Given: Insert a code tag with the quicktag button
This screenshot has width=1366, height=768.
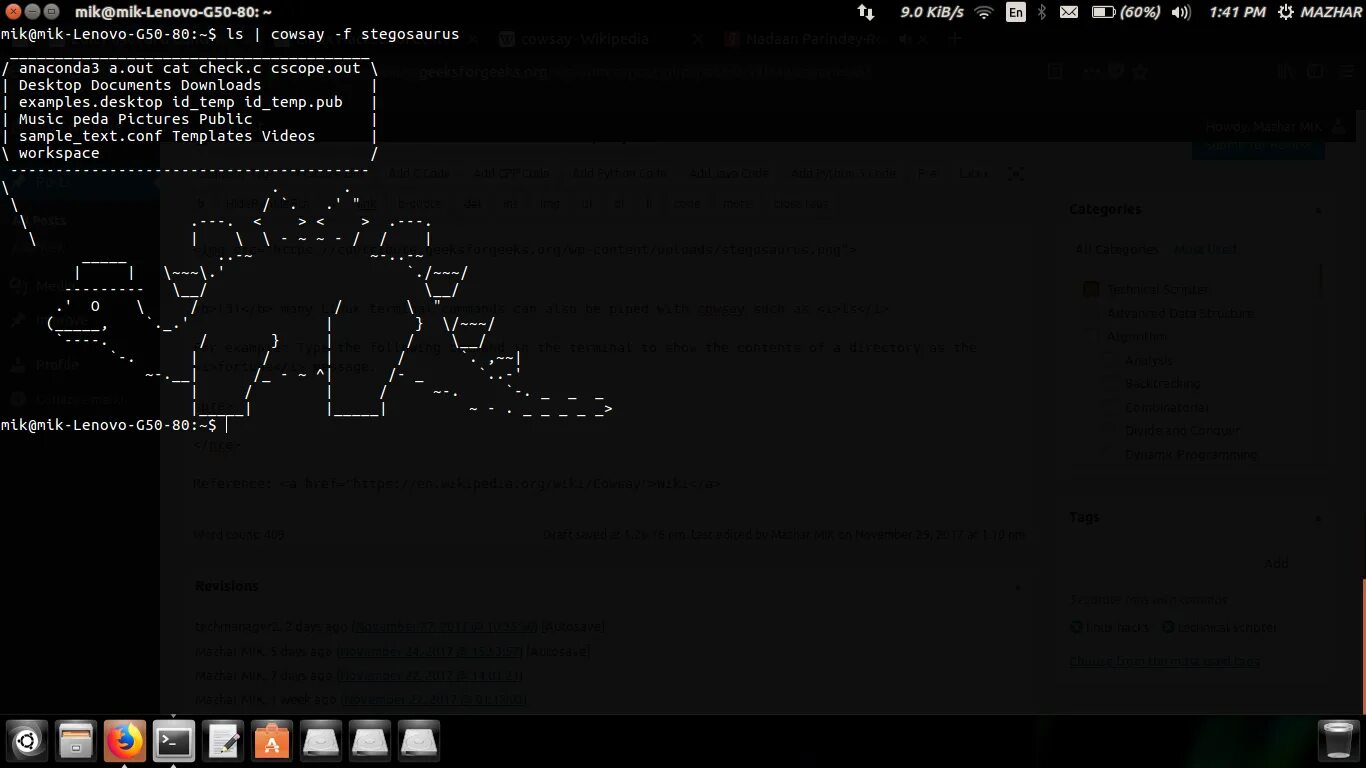Looking at the screenshot, I should (x=686, y=203).
